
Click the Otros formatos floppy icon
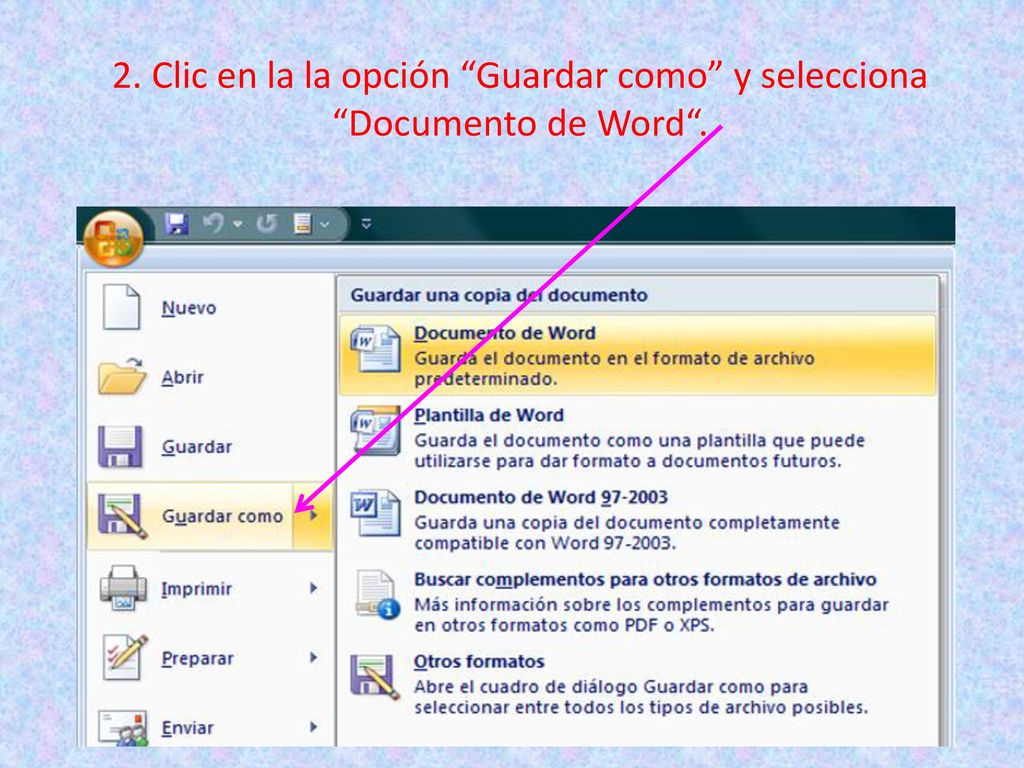[x=375, y=677]
